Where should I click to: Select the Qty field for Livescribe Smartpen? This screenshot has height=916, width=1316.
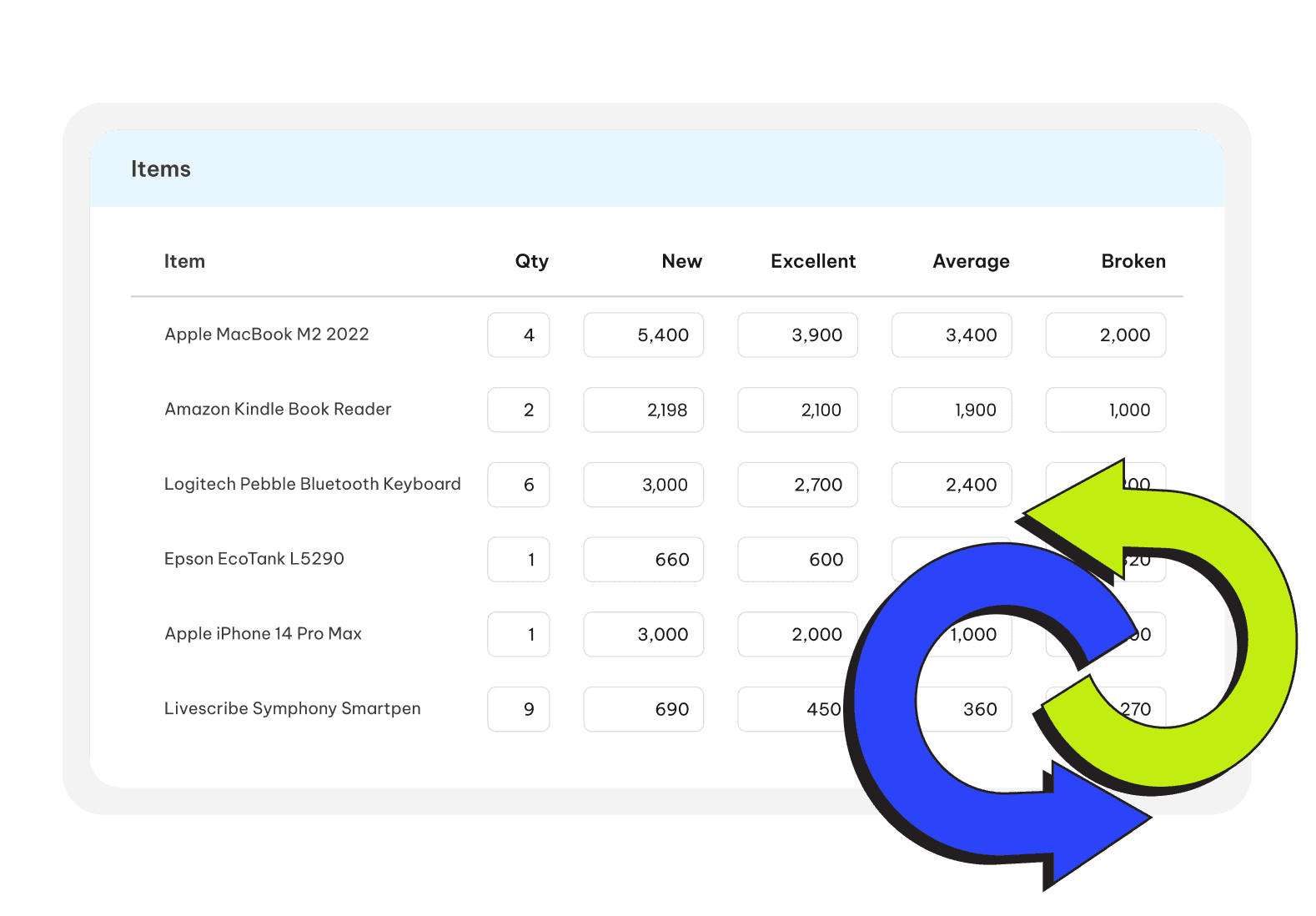[x=519, y=709]
